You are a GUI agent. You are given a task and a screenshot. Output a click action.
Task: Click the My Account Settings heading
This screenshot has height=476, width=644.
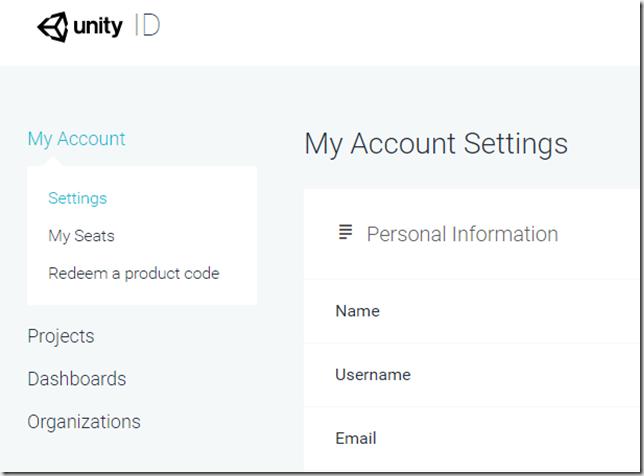436,144
